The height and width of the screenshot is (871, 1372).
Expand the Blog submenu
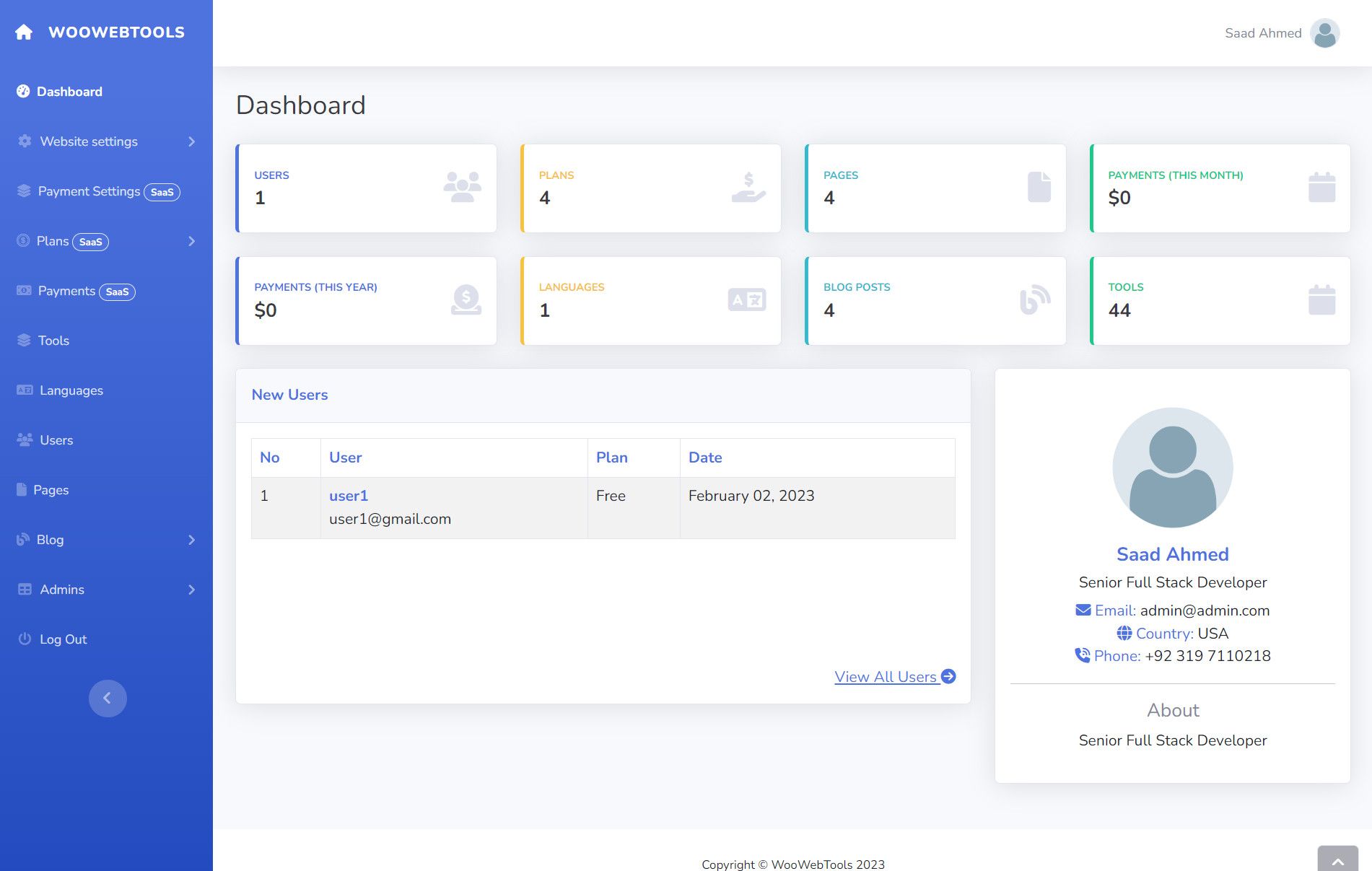[191, 540]
